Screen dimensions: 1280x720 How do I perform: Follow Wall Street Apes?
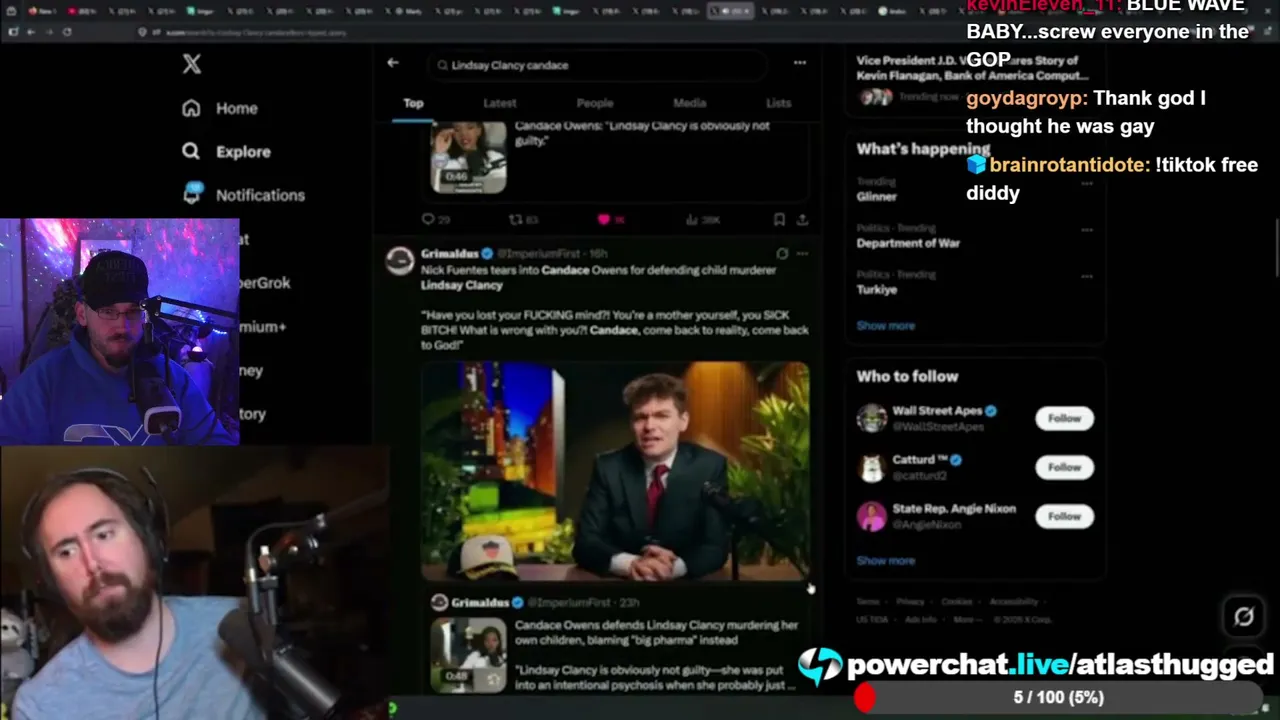click(x=1064, y=418)
